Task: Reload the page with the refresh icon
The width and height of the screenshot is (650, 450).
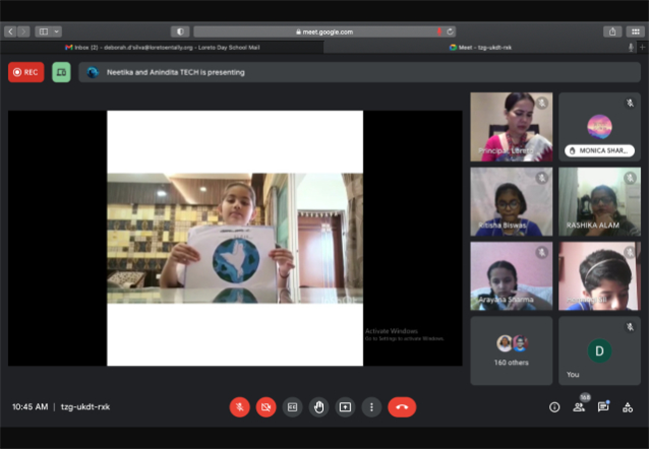Action: pos(450,31)
